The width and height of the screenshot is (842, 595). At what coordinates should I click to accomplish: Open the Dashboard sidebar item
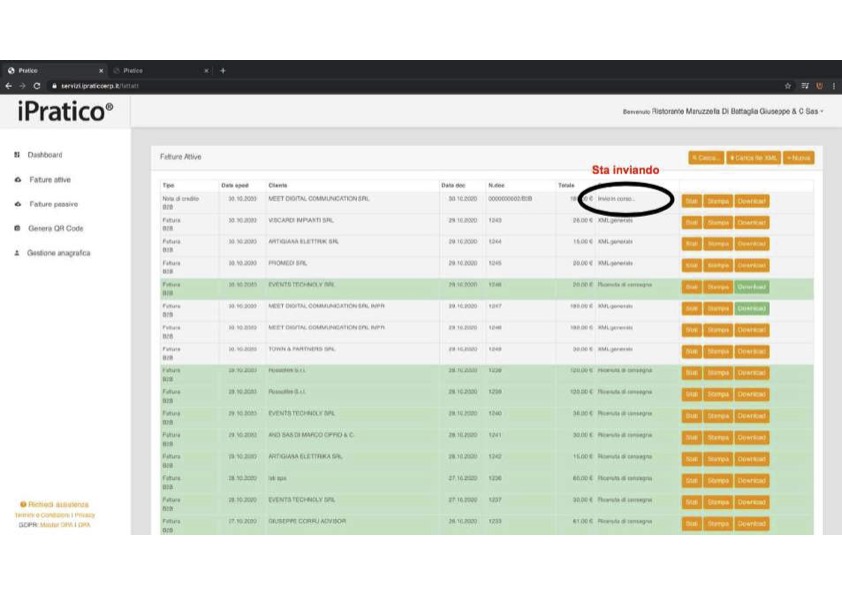pos(44,155)
